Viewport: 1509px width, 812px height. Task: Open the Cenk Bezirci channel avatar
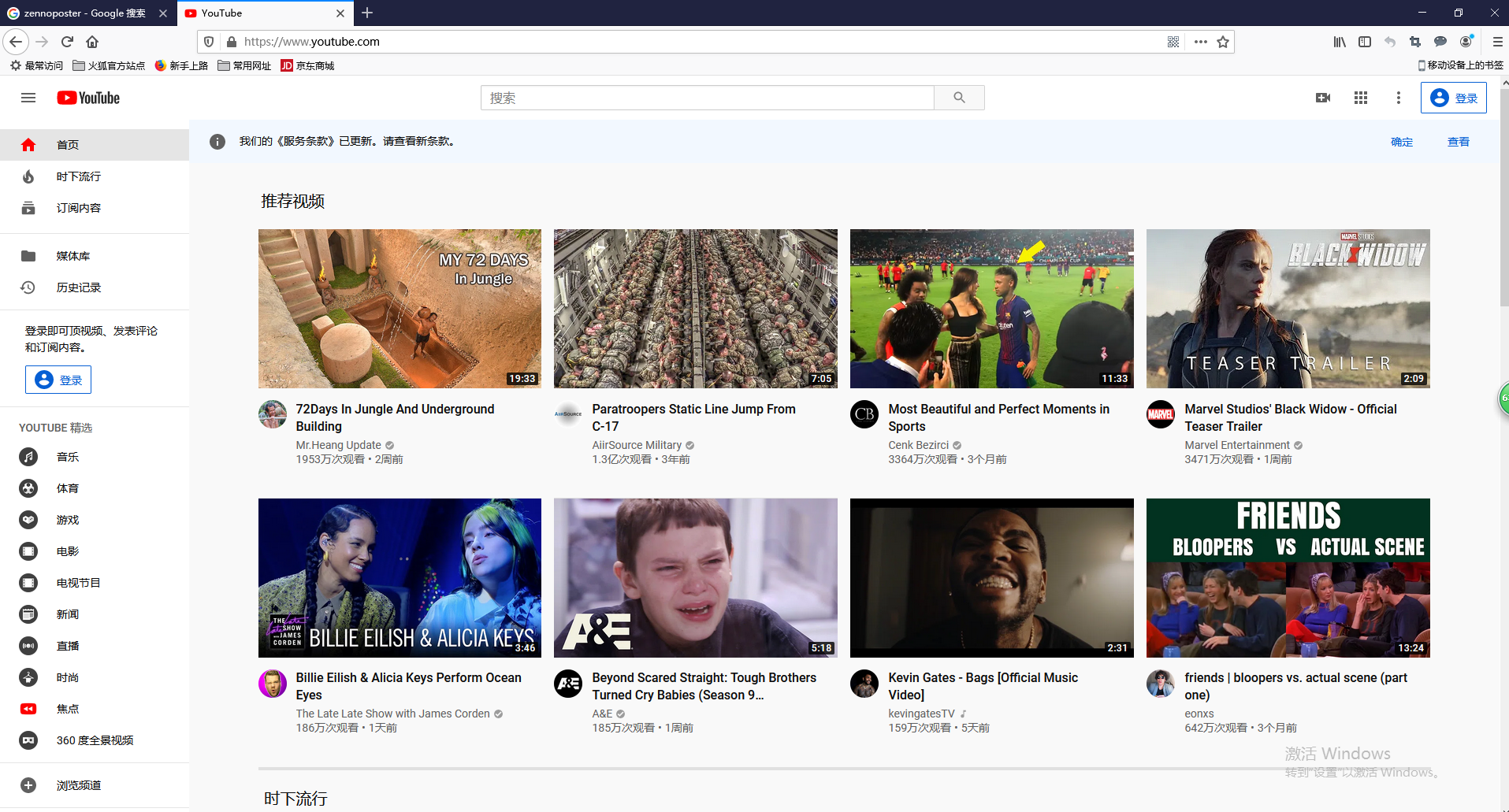(864, 414)
